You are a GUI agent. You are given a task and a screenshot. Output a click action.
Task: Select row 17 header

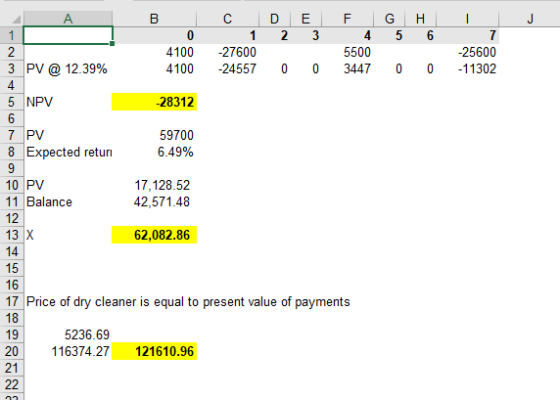tap(11, 302)
